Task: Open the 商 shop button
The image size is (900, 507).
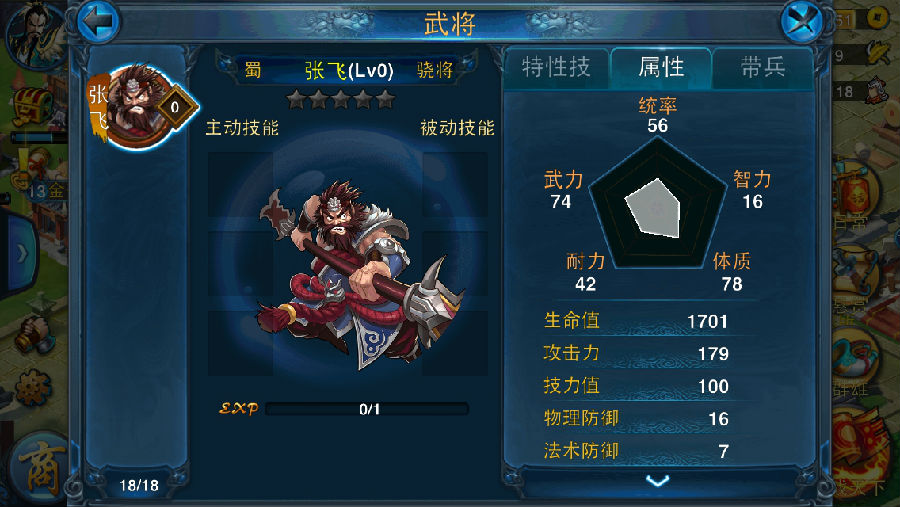Action: coord(41,469)
